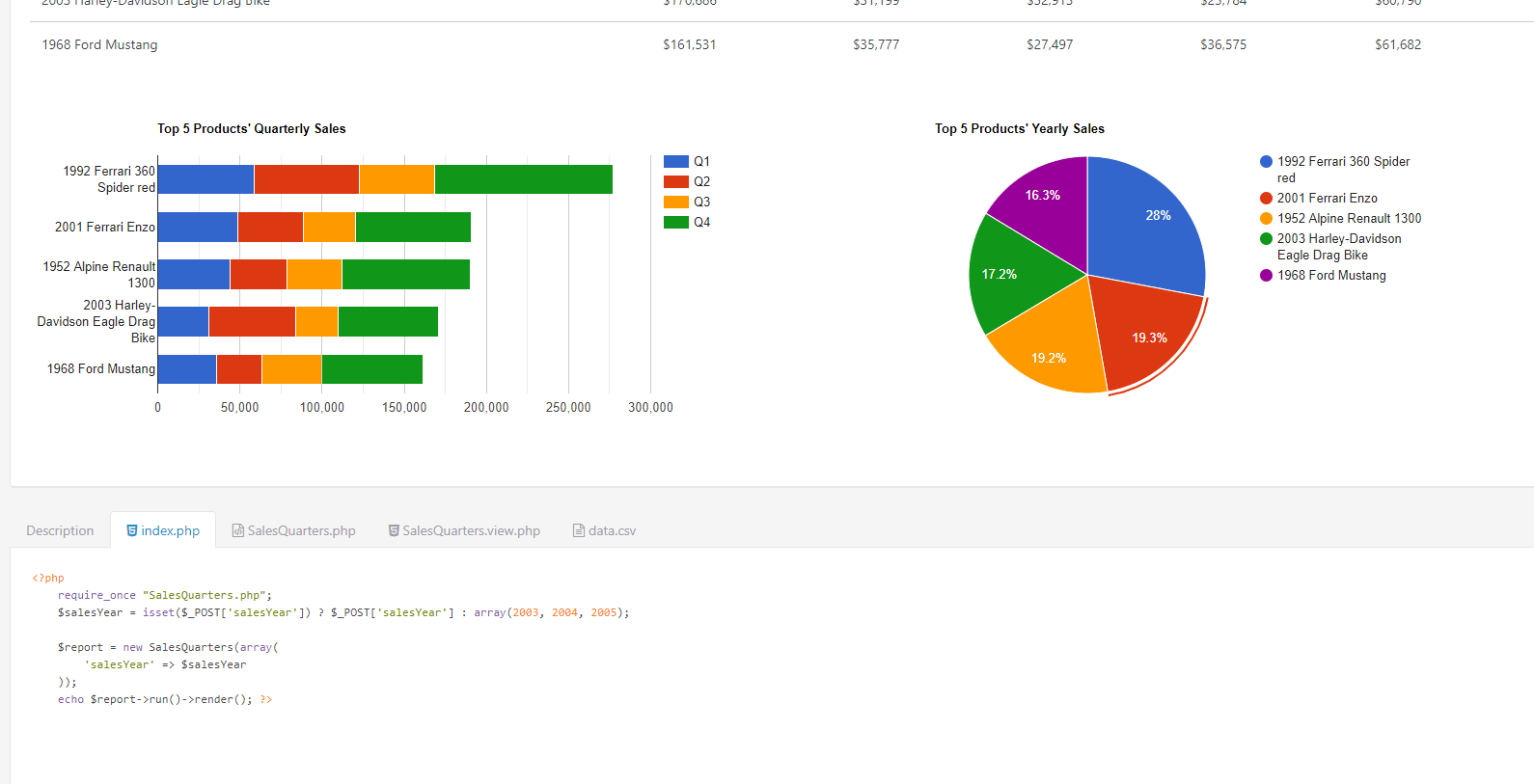Click the Q4 green legend swatch
Viewport: 1534px width, 784px height.
[x=676, y=223]
